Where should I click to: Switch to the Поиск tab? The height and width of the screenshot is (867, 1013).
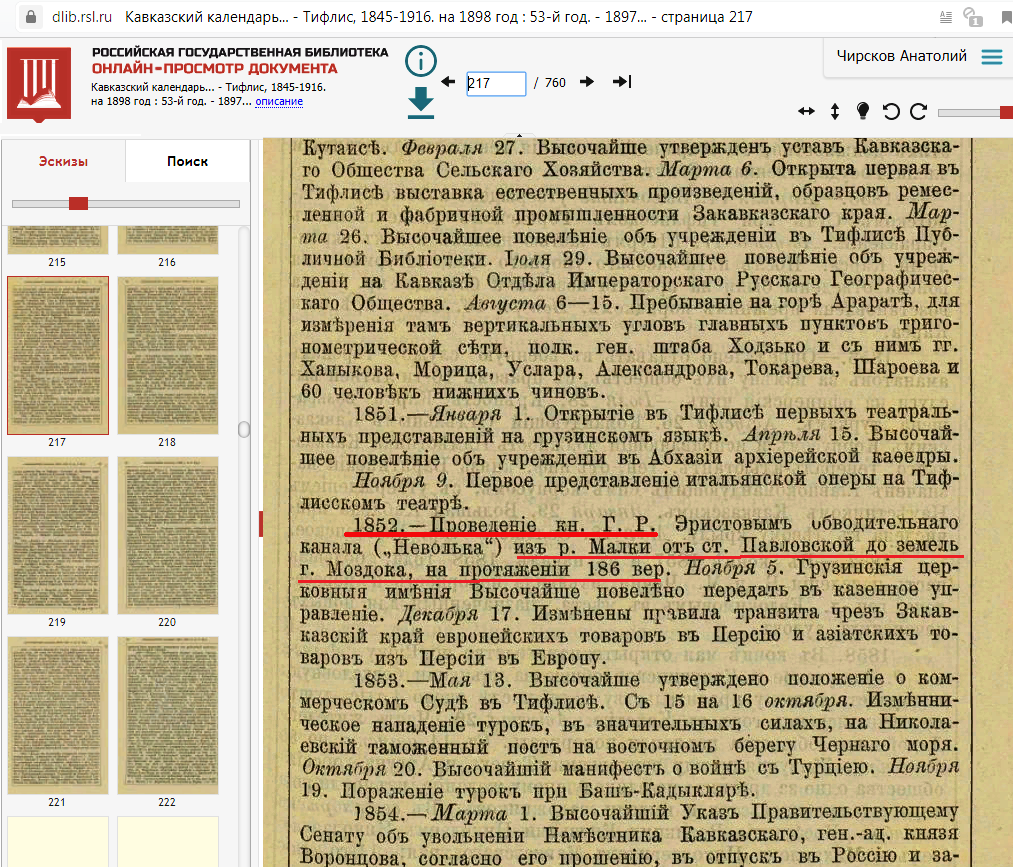click(187, 162)
